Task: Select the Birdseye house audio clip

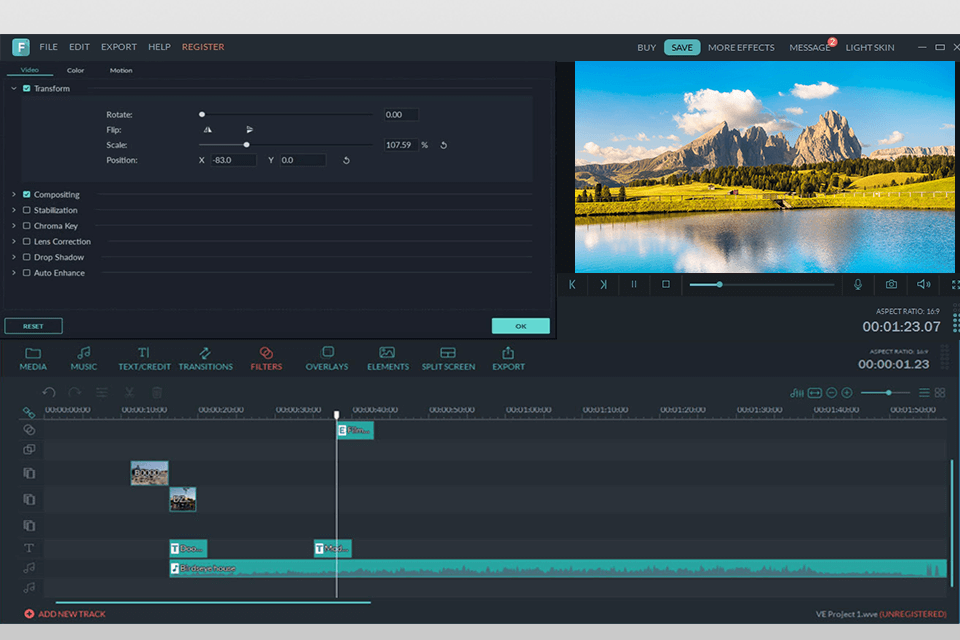Action: click(558, 568)
